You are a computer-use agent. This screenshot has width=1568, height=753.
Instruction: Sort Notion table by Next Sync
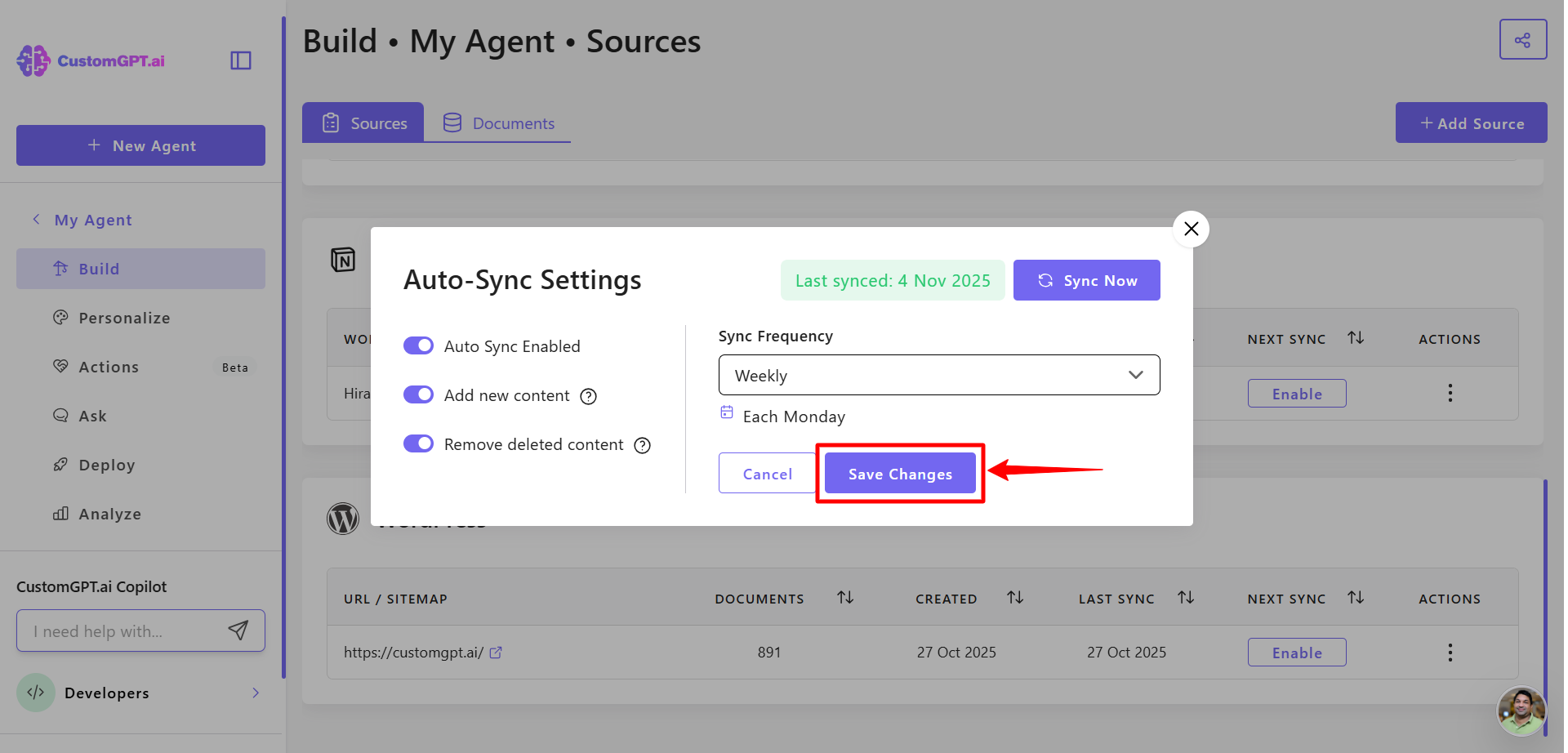click(1356, 338)
